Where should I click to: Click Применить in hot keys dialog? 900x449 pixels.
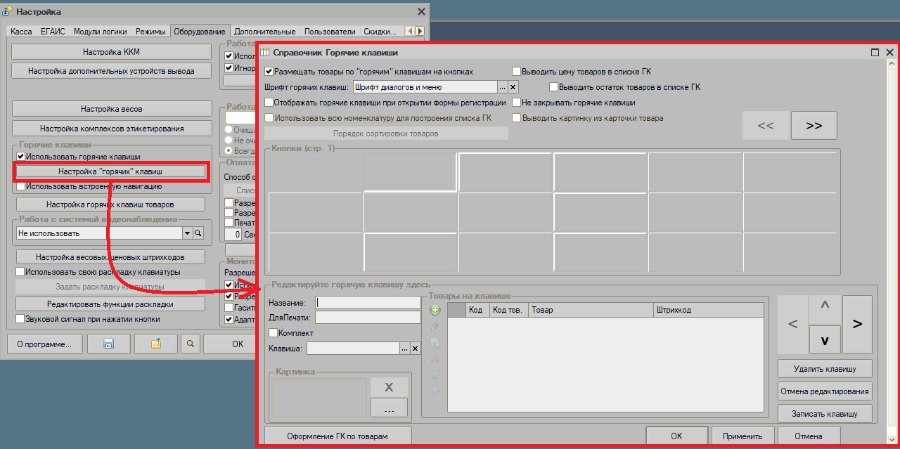743,436
